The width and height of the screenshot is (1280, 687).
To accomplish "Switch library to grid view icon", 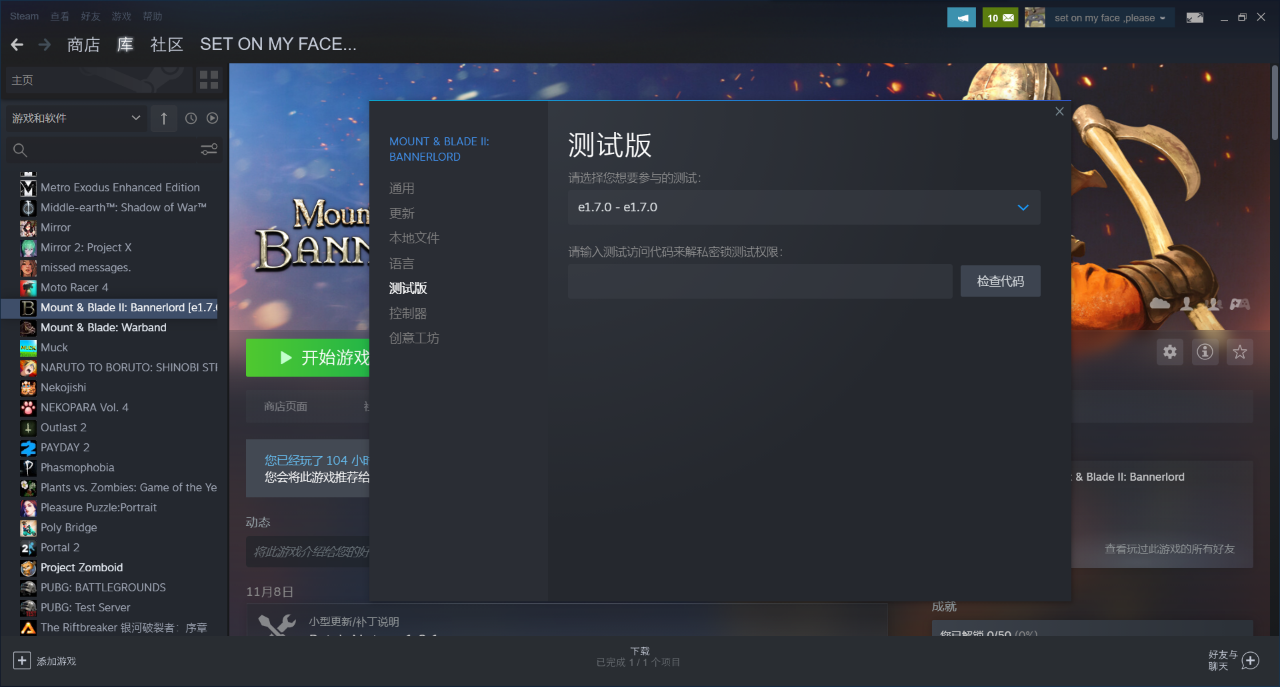I will [209, 79].
